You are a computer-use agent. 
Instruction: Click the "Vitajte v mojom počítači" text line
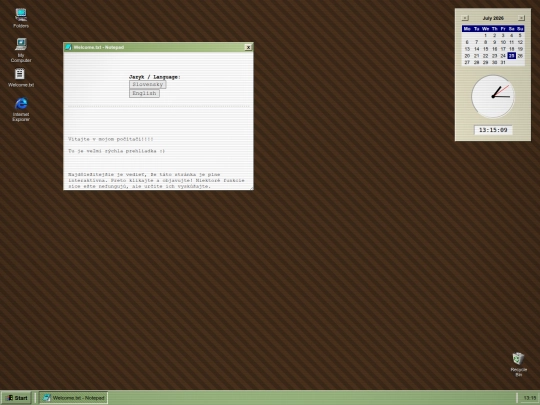click(111, 139)
